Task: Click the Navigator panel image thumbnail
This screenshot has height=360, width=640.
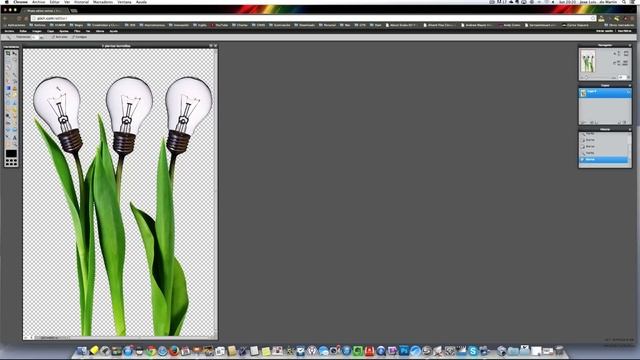Action: point(588,61)
